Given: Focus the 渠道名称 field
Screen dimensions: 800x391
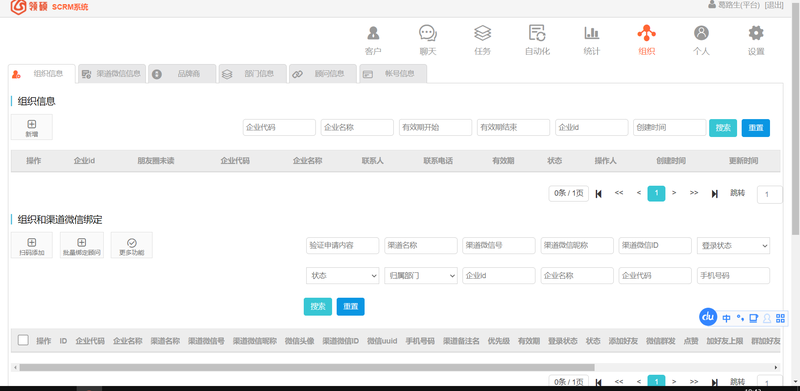Looking at the screenshot, I should [420, 246].
